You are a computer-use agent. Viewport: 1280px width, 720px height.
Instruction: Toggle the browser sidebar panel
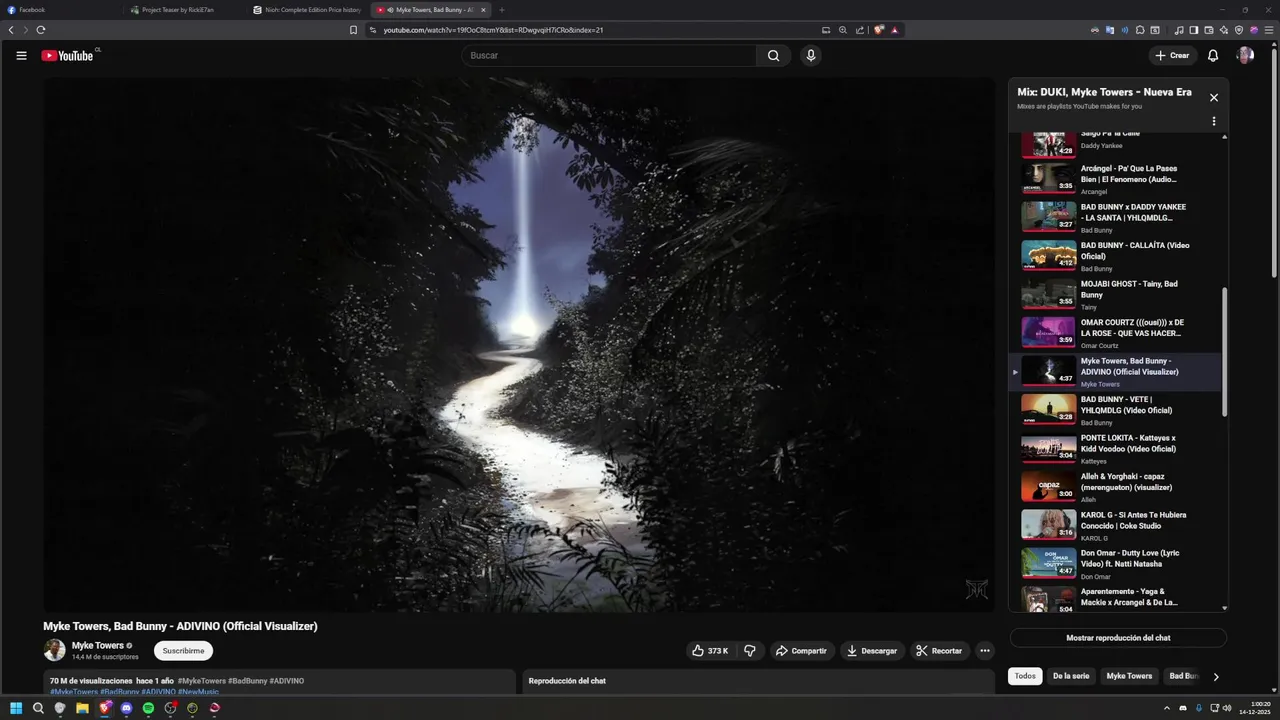(1194, 30)
